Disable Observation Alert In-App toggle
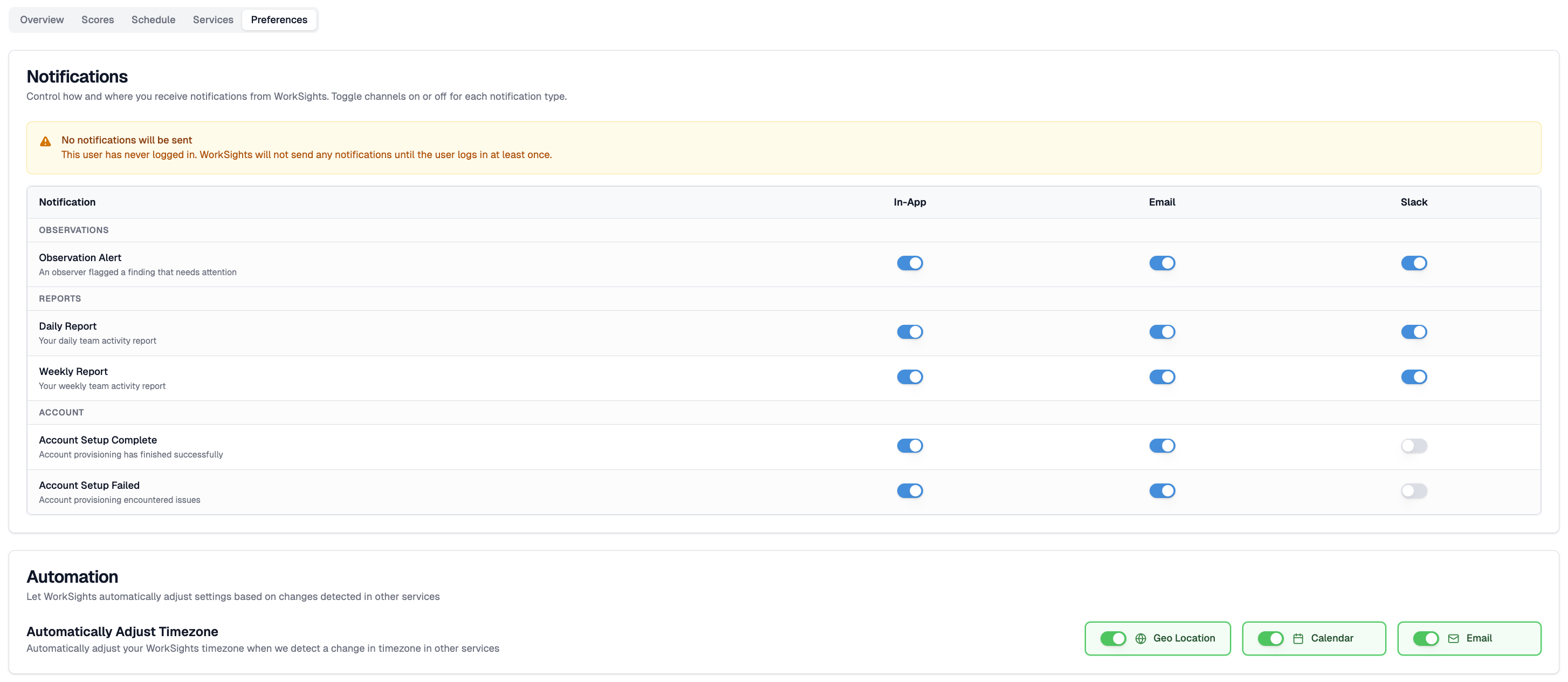1568x682 pixels. coord(910,263)
